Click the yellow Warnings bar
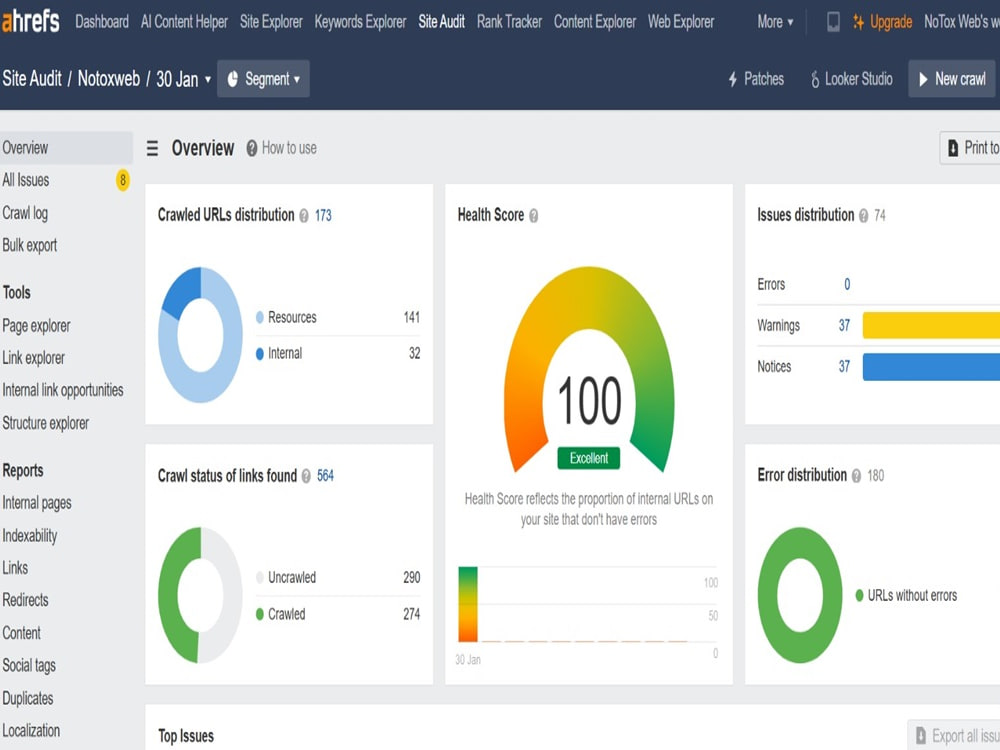1000x750 pixels. [x=931, y=325]
